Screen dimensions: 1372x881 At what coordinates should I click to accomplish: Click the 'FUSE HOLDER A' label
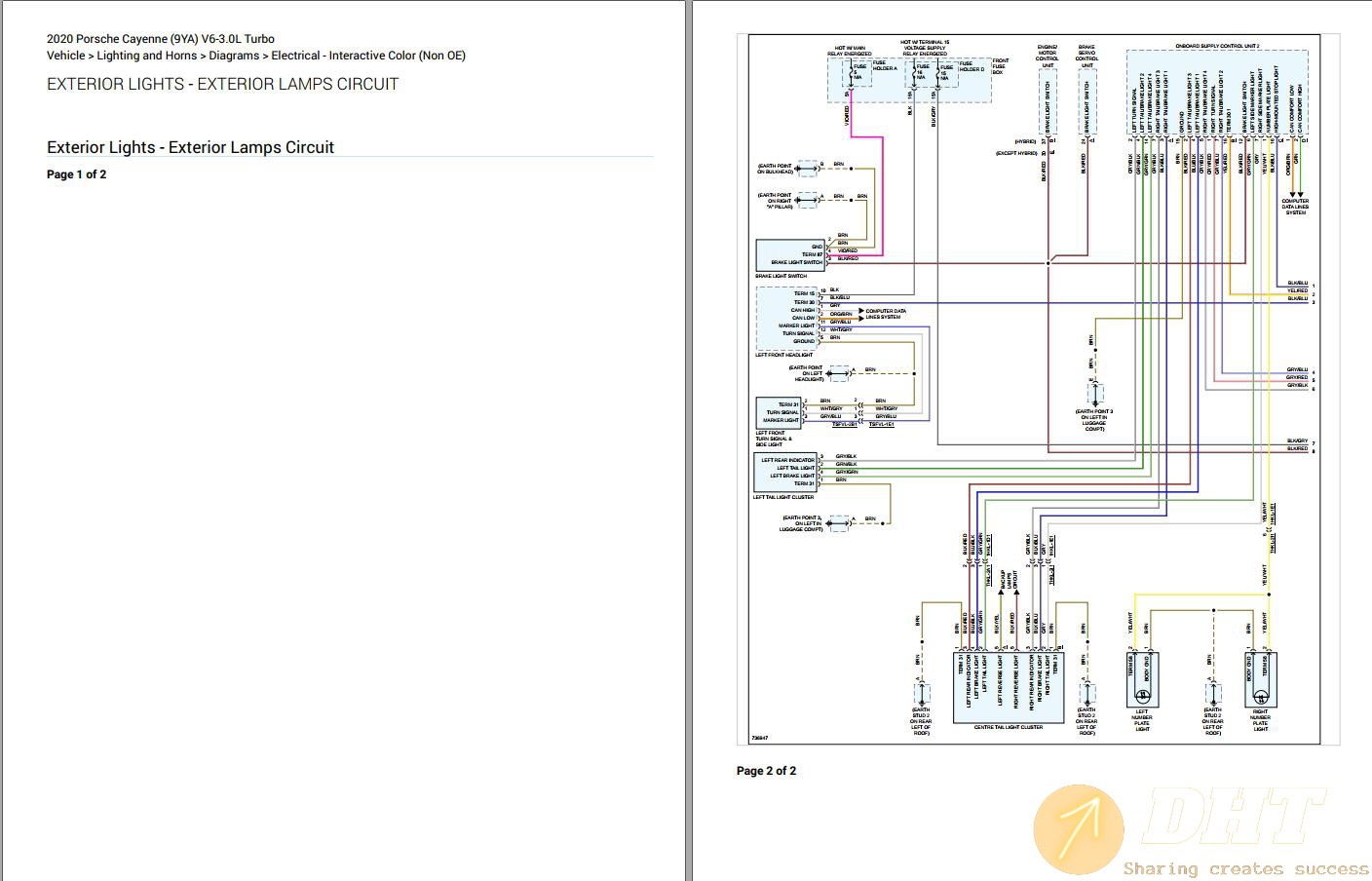pos(885,66)
